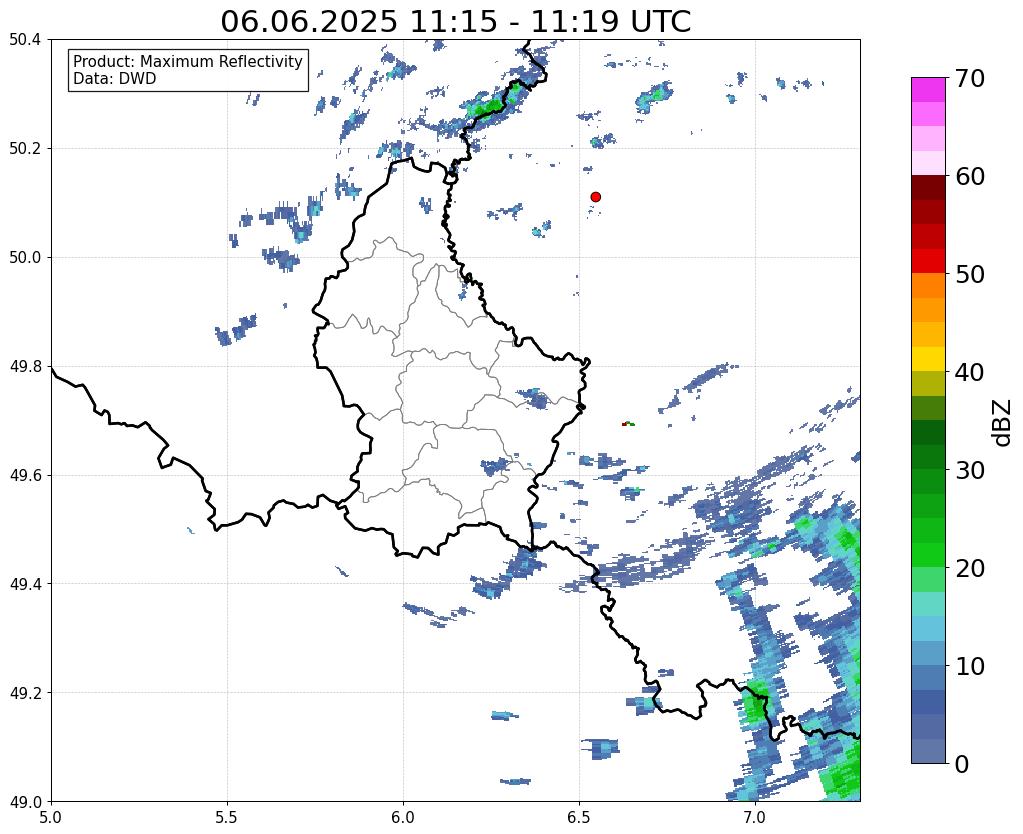The height and width of the screenshot is (834, 1023).
Task: Click the colorbar tick label "70"
Action: point(969,78)
